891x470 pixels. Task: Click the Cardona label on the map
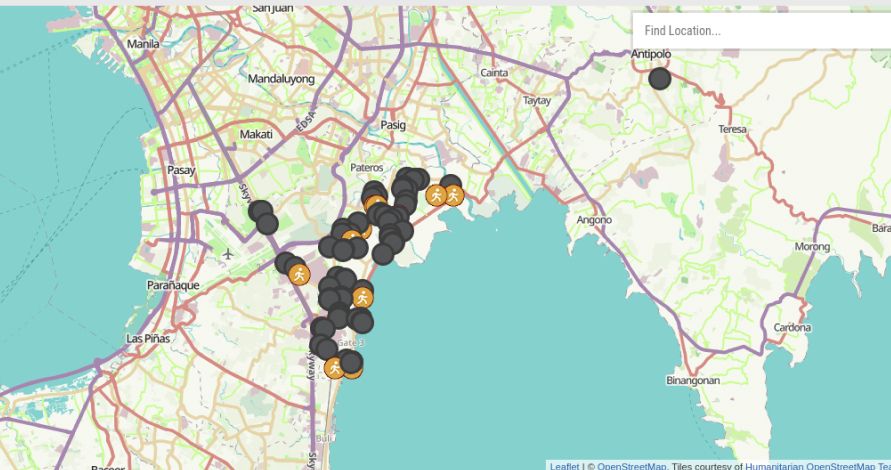click(792, 328)
